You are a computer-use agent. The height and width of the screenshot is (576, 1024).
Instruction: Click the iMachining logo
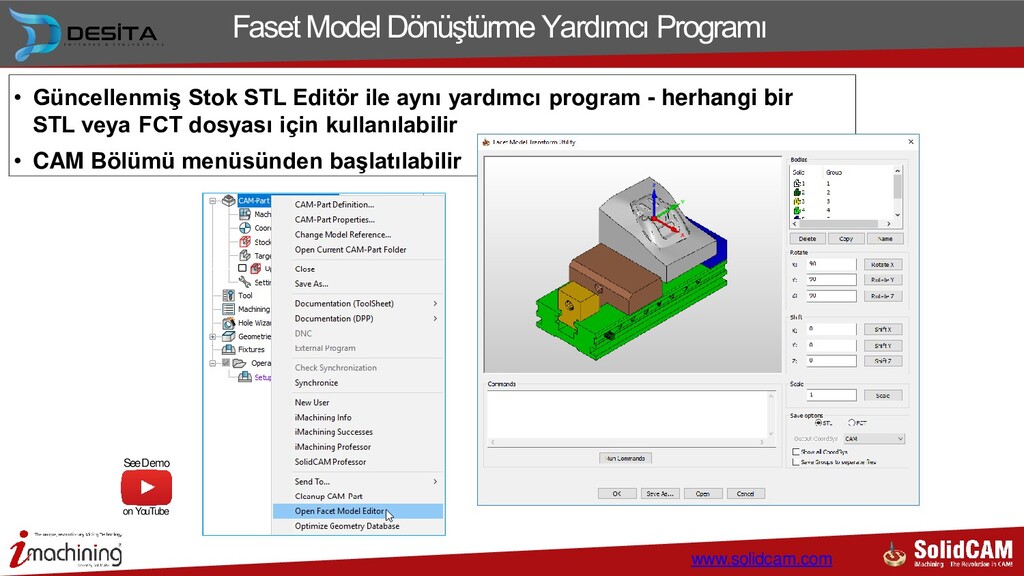click(x=66, y=549)
